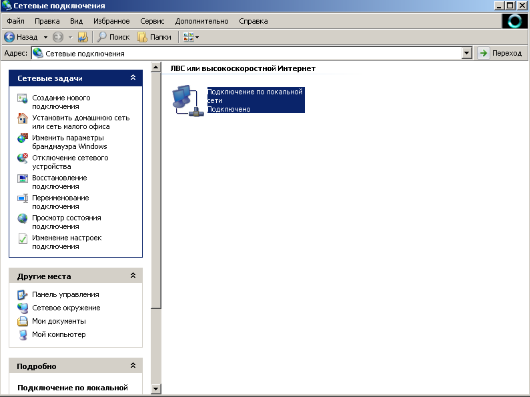Collapse the Другие места panel
This screenshot has width=530, height=397.
click(133, 276)
